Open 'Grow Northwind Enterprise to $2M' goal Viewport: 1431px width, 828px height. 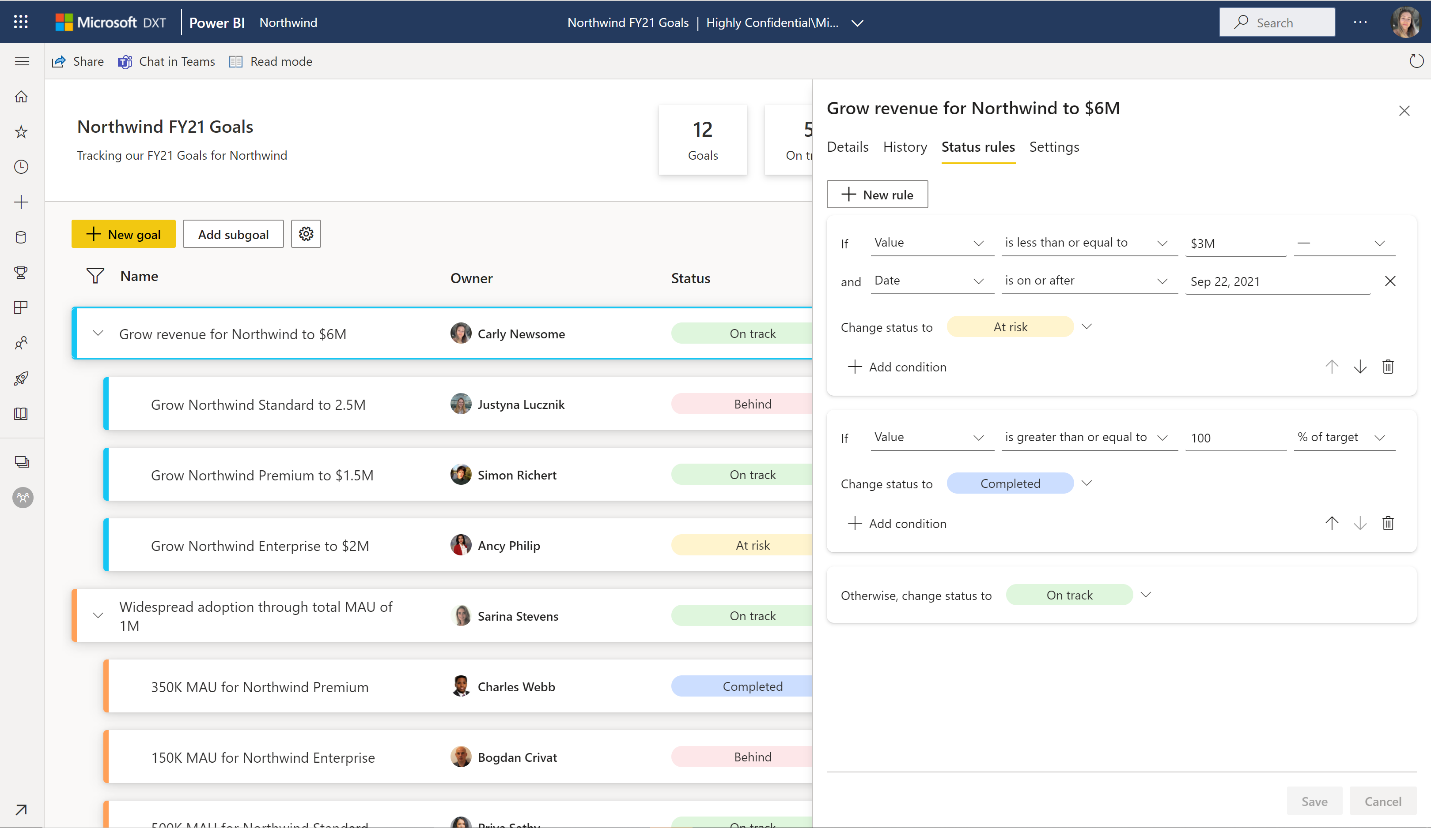coord(260,546)
